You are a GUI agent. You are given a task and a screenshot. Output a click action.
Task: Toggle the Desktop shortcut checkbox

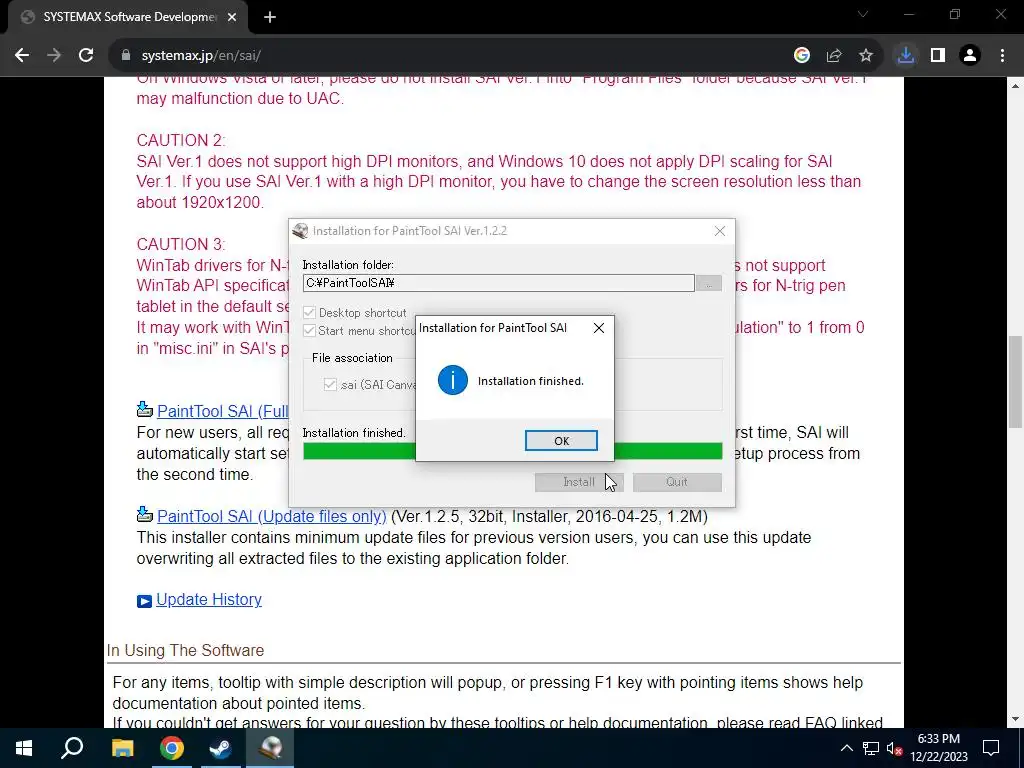310,313
